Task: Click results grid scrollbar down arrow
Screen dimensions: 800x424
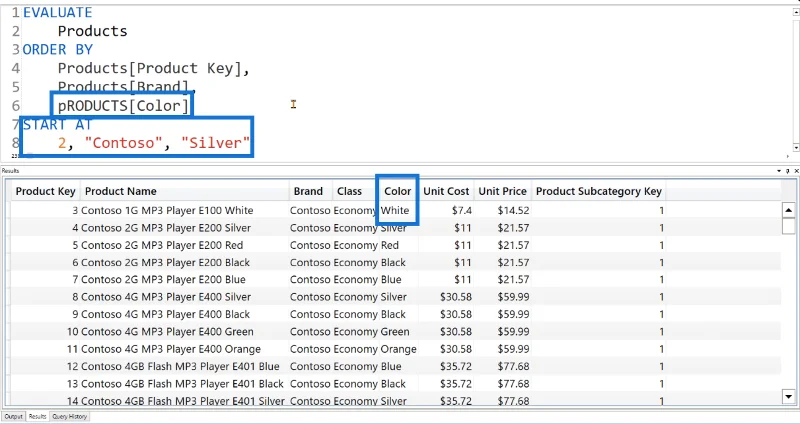Action: point(788,395)
